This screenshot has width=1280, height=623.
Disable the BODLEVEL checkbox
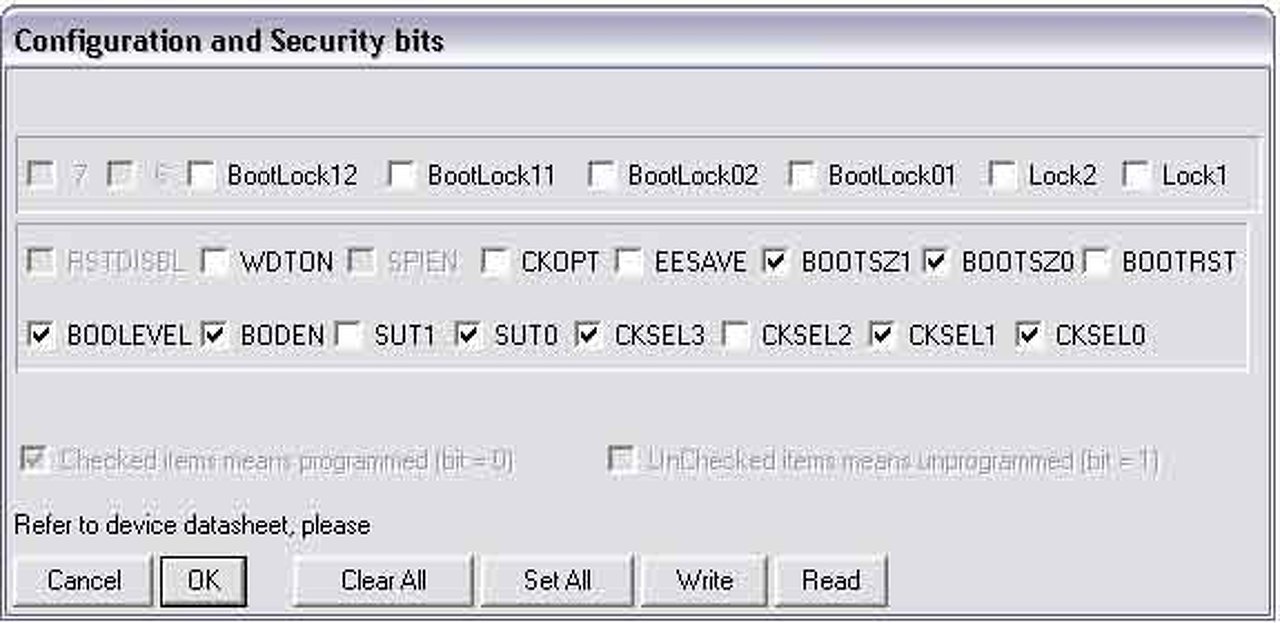point(41,336)
